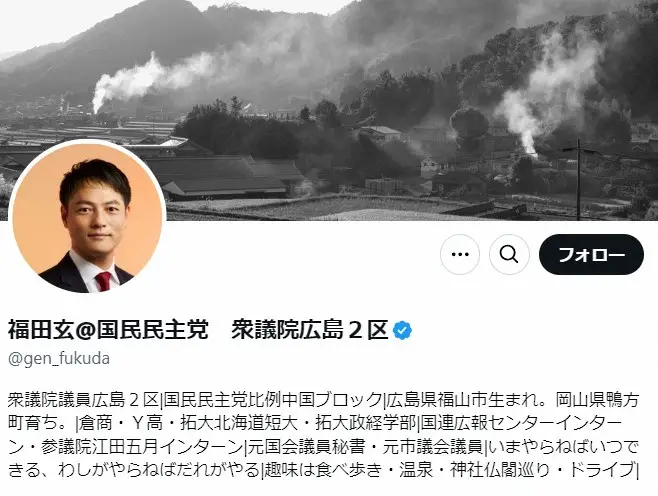658x496 pixels.
Task: Click the 衆議院広島2区 text in the profile title
Action: tap(309, 330)
